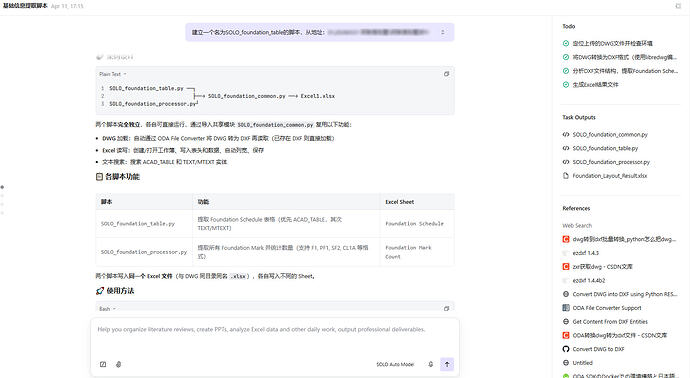Viewport: 690px width, 378px height.
Task: Click the attachment paperclip icon in input box
Action: pos(118,364)
